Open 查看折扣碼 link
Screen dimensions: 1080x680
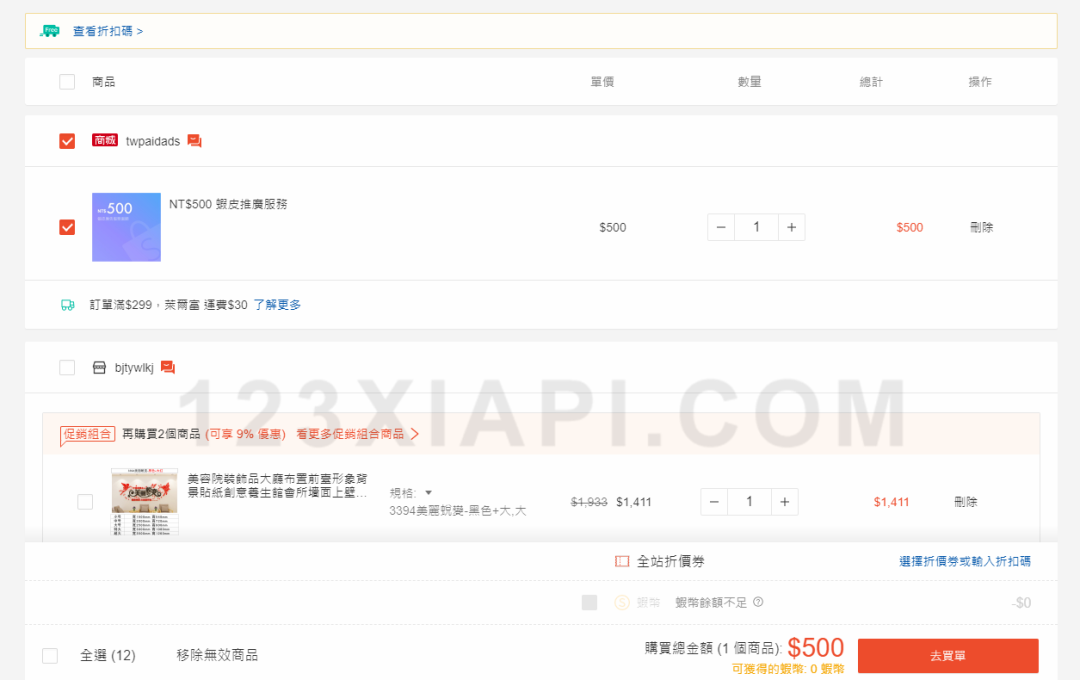[108, 31]
